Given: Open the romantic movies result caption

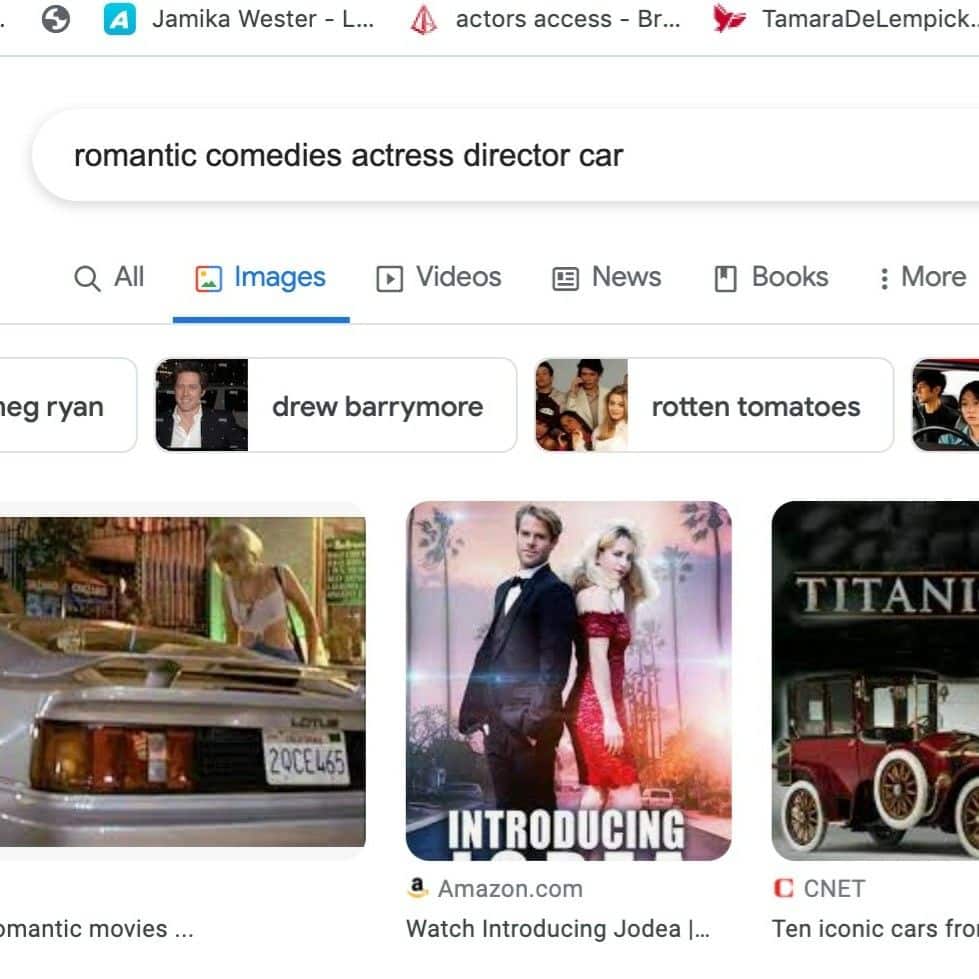Looking at the screenshot, I should (x=96, y=929).
